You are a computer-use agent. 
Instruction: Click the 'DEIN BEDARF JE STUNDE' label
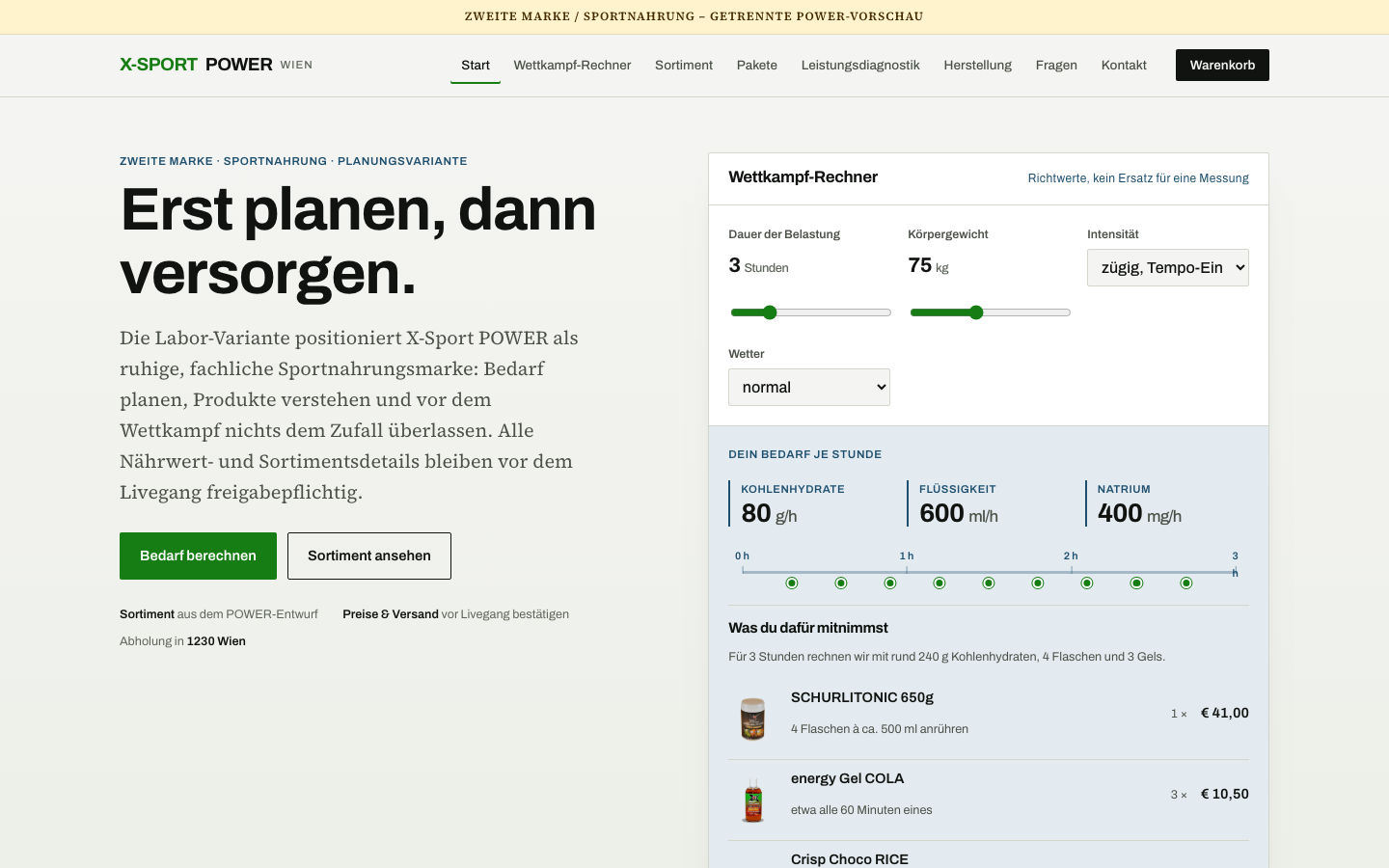coord(805,454)
